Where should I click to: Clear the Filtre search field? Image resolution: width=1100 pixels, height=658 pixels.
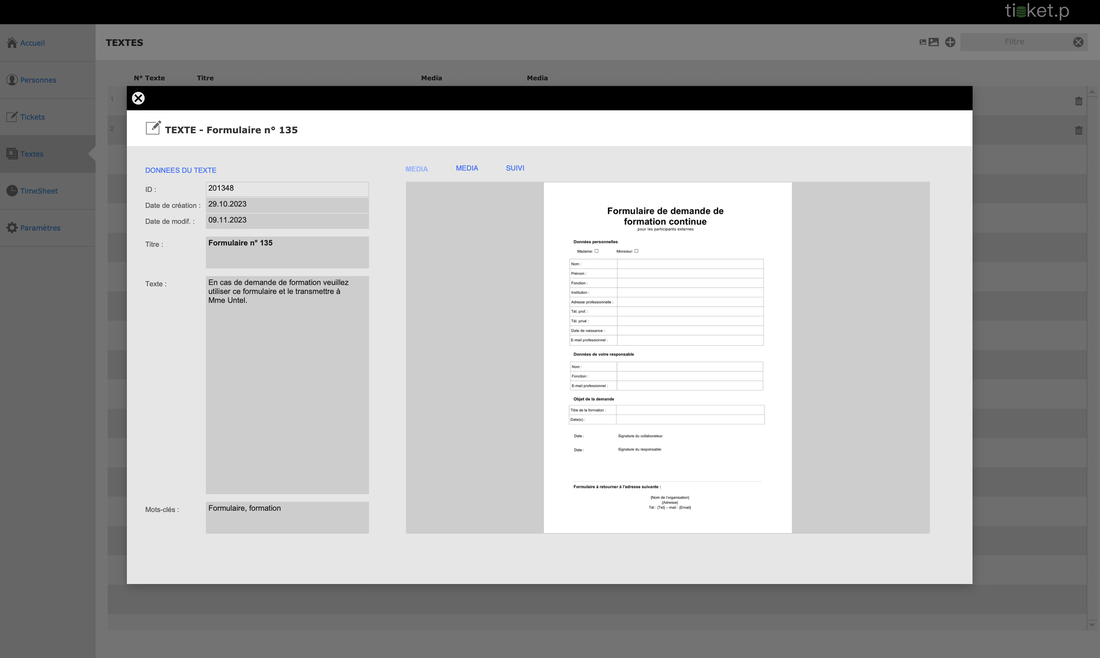click(1078, 42)
